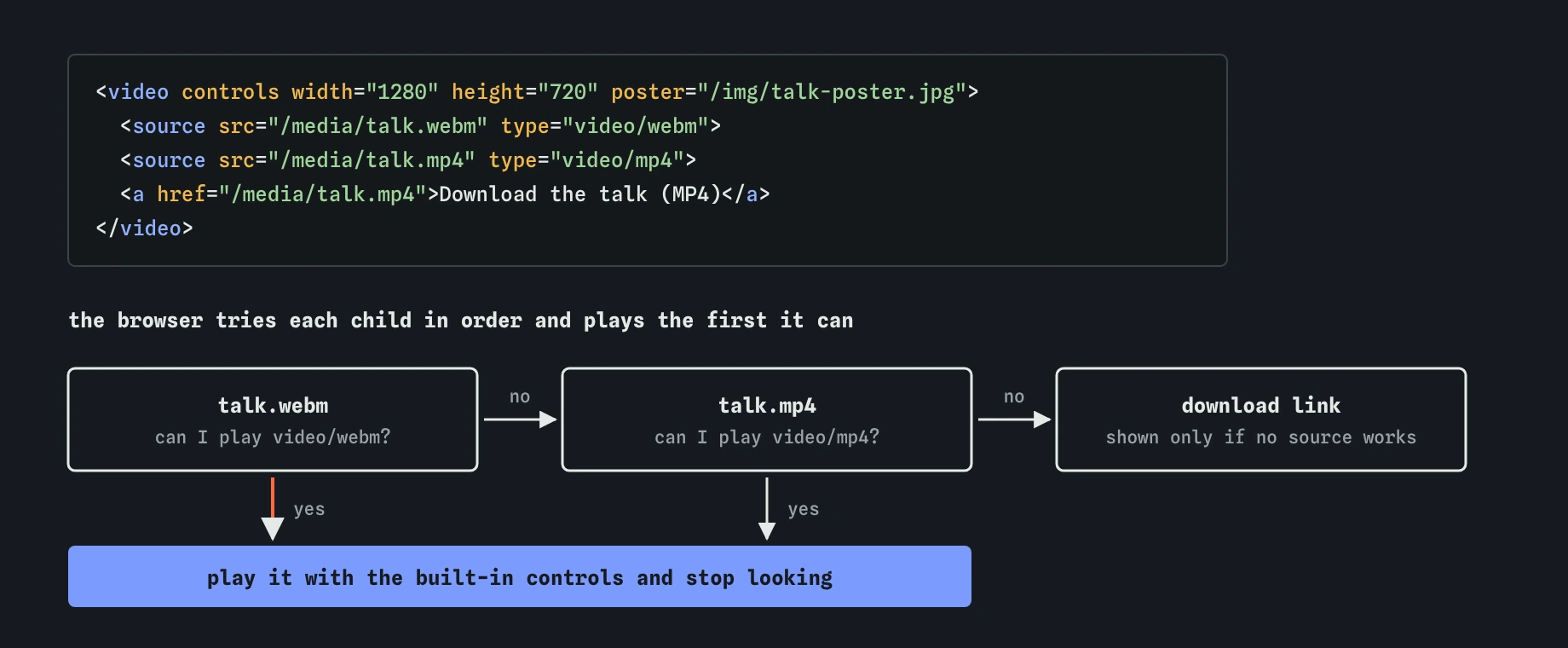
Task: Click the orange yes arrow under talk.webm
Action: tap(273, 509)
